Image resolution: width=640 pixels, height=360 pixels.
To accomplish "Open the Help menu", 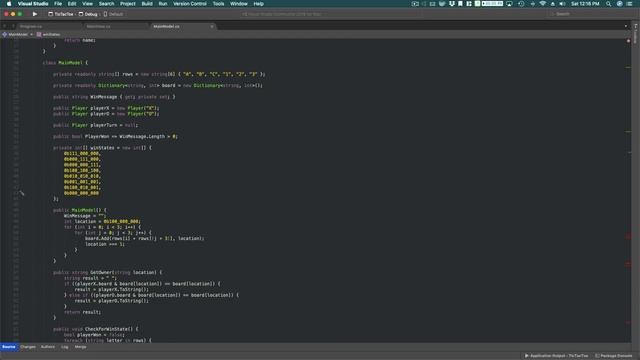I will [x=258, y=4].
